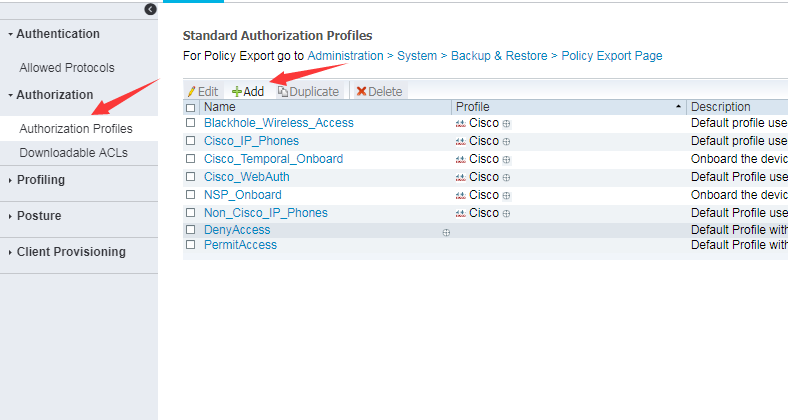The image size is (788, 420).
Task: Click the Cisco logo in NSP_Onboard row
Action: click(461, 195)
